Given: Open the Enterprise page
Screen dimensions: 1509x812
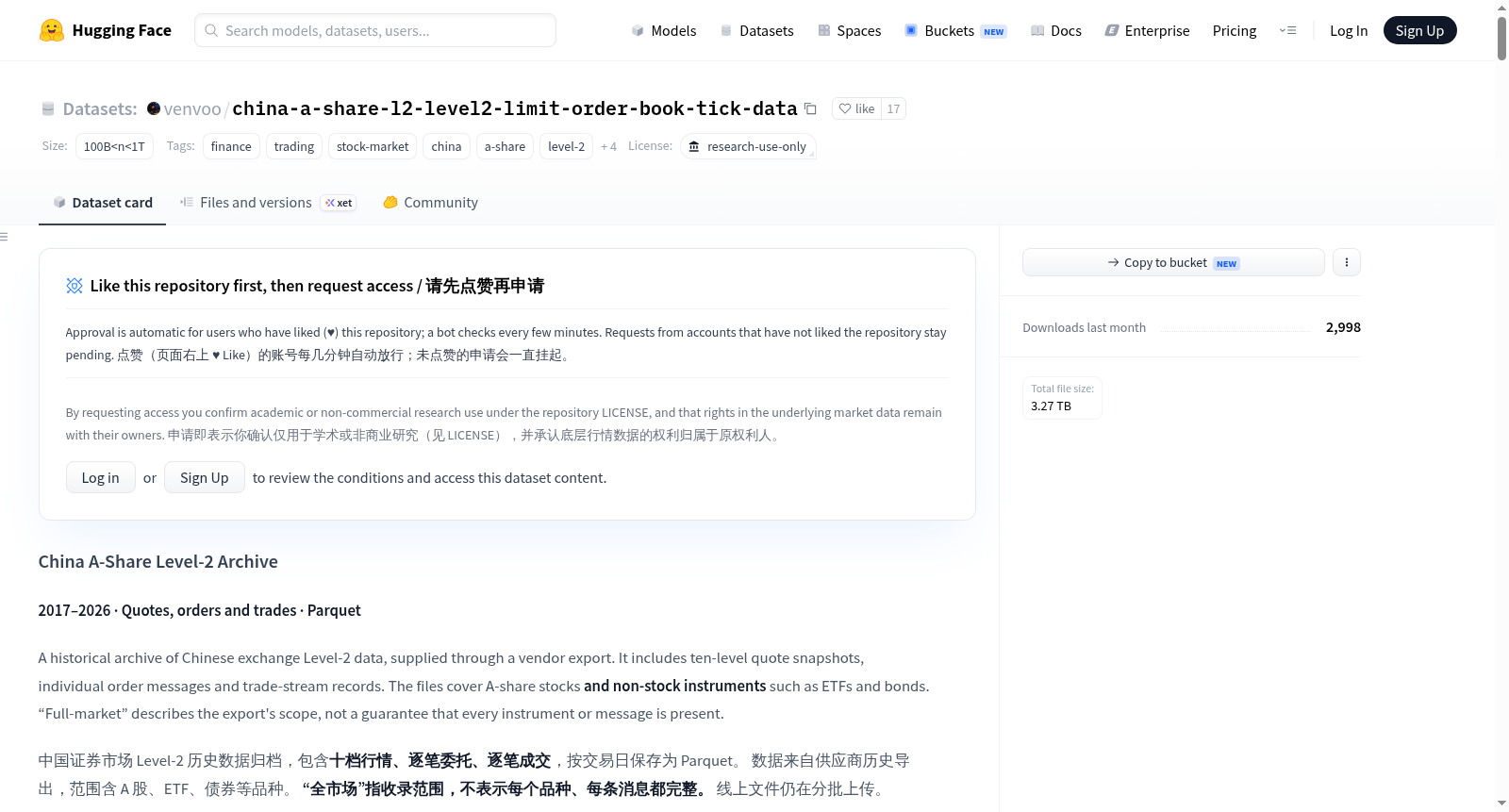Looking at the screenshot, I should pos(1147,30).
